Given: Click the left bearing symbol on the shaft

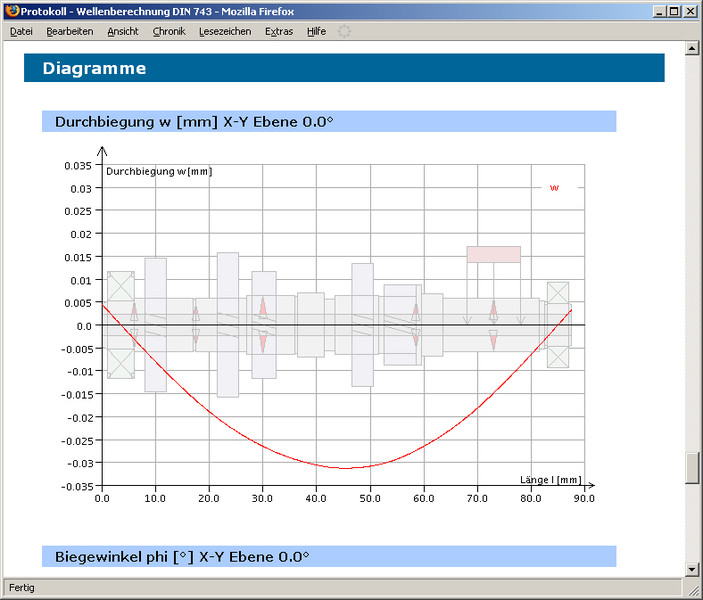Looking at the screenshot, I should click(121, 324).
